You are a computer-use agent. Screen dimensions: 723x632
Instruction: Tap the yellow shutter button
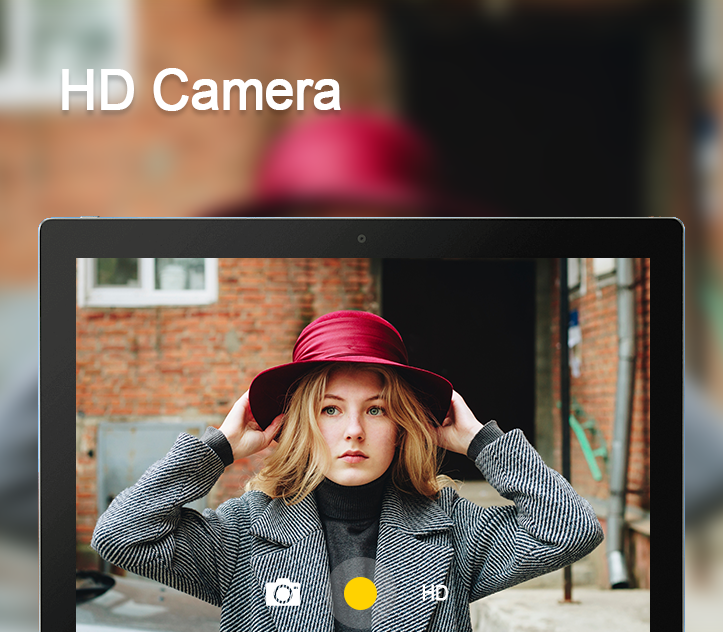[360, 593]
